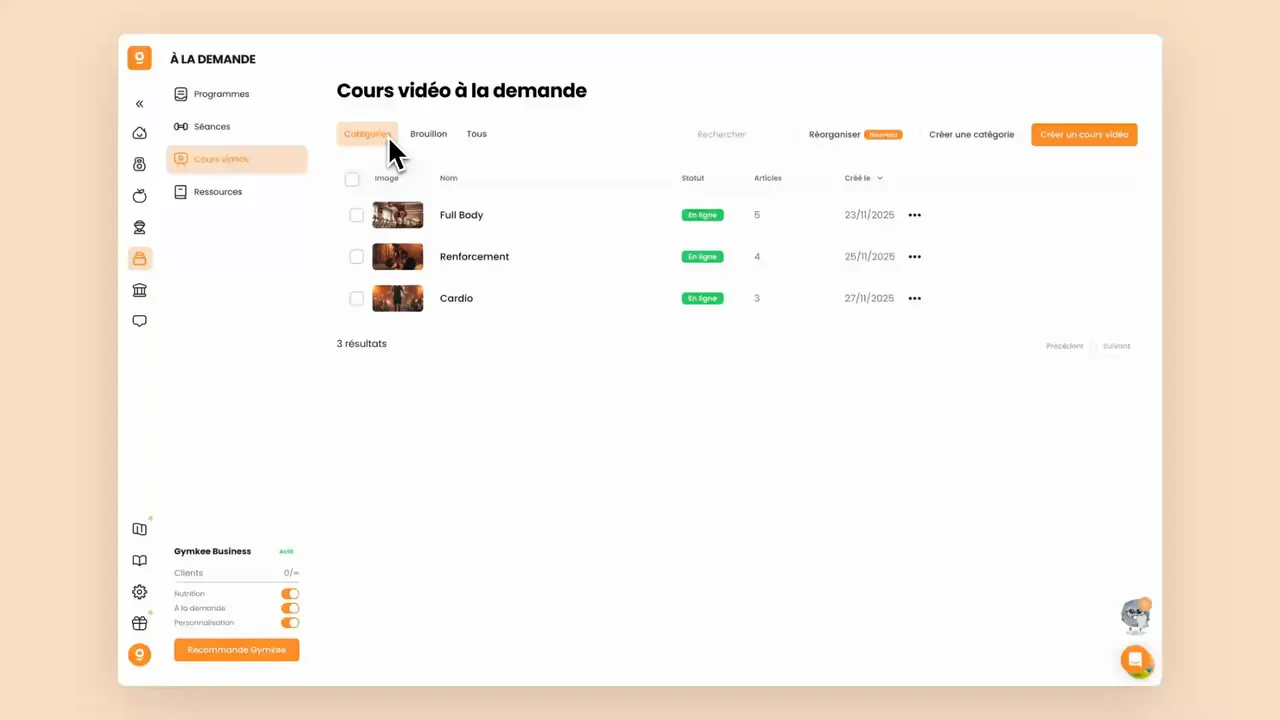Sort by the Créé le column arrow
Image resolution: width=1280 pixels, height=720 pixels.
click(x=880, y=178)
